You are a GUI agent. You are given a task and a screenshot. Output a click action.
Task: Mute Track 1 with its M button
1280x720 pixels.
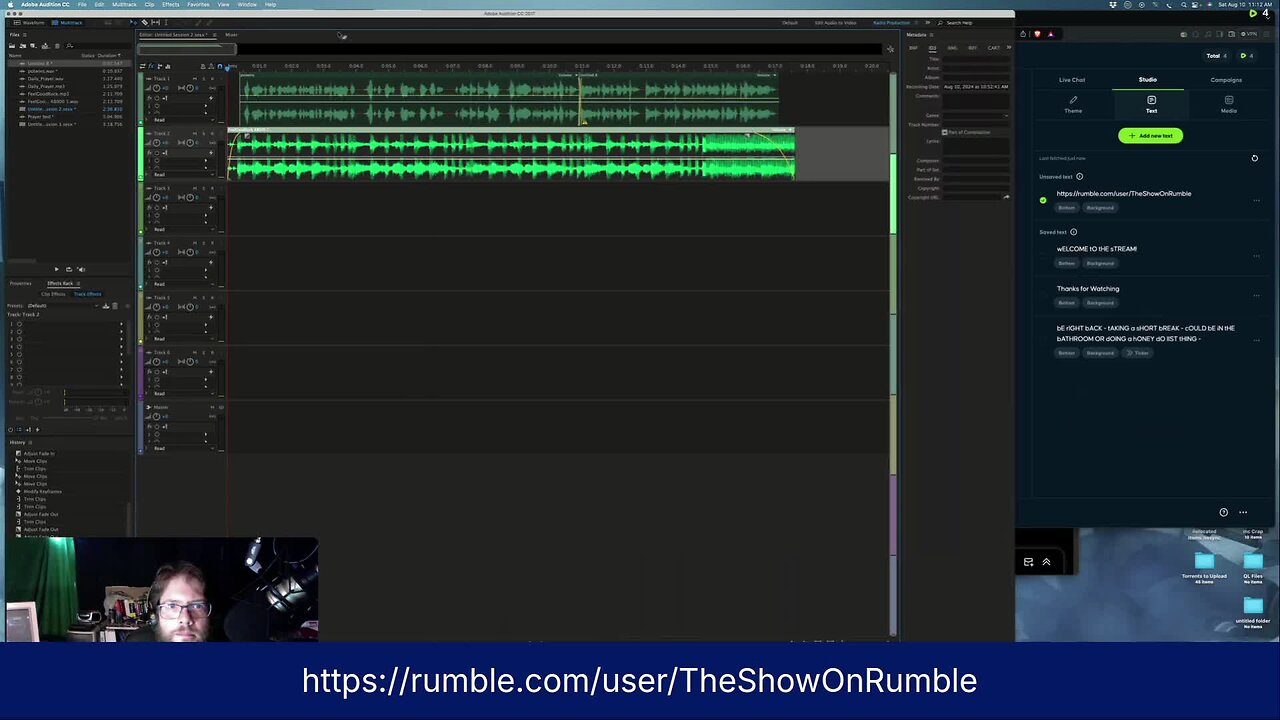[x=195, y=79]
